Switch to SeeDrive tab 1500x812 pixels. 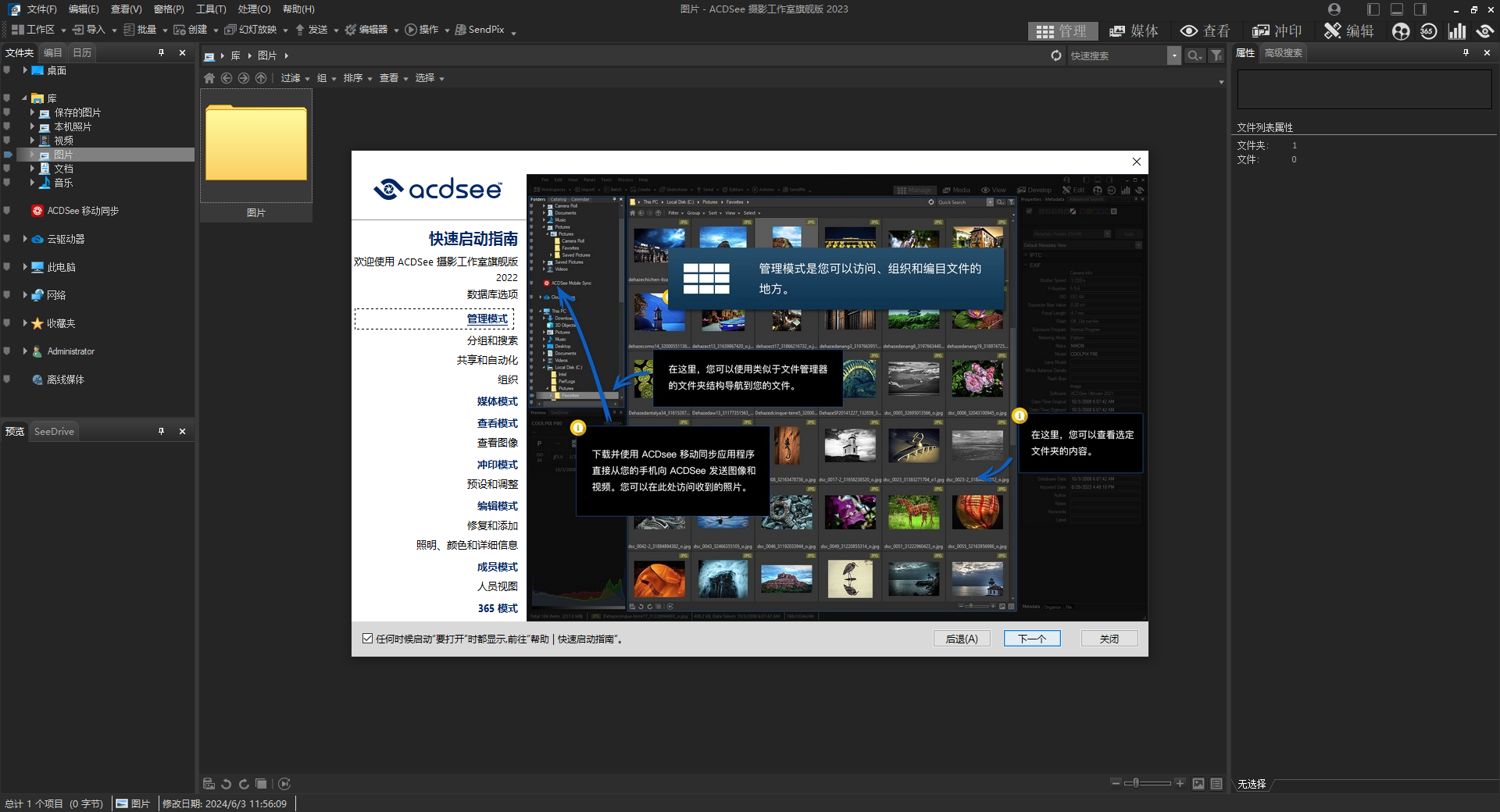click(x=54, y=431)
